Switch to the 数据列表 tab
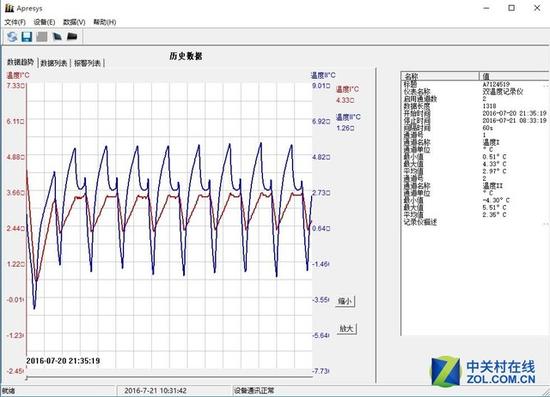This screenshot has width=550, height=397. (54, 63)
